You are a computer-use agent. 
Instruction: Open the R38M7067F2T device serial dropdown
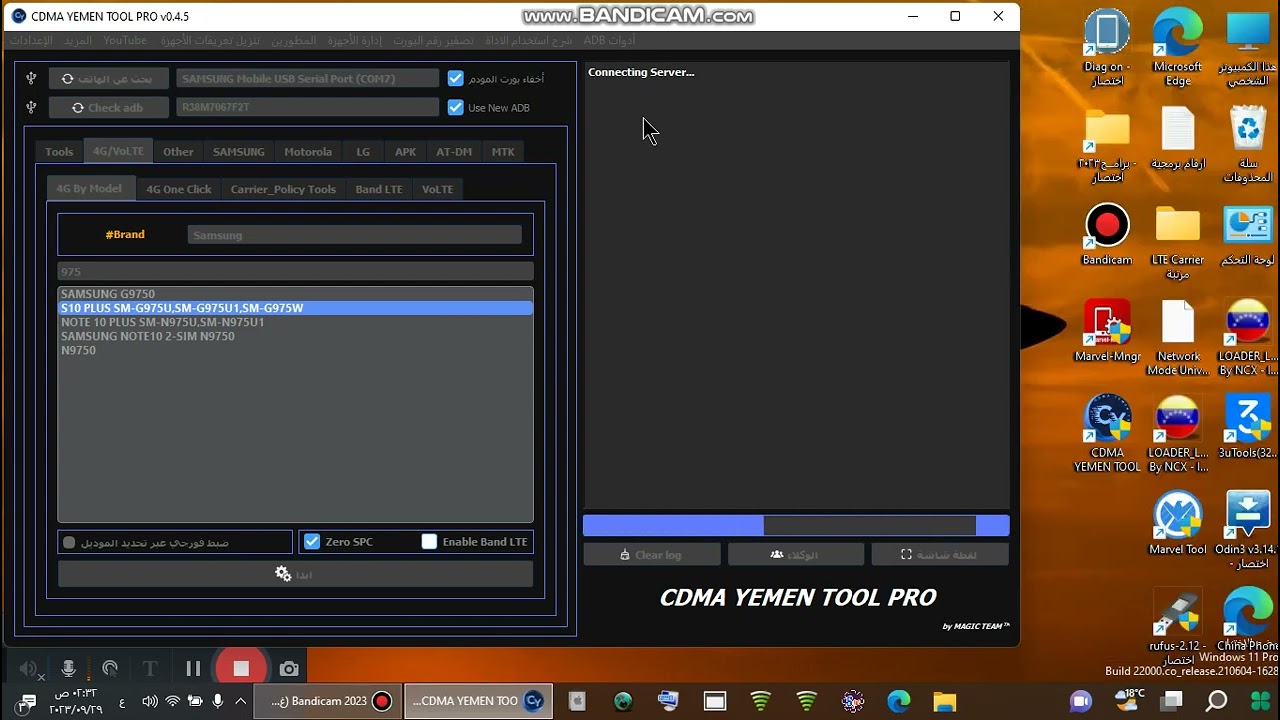pos(307,107)
